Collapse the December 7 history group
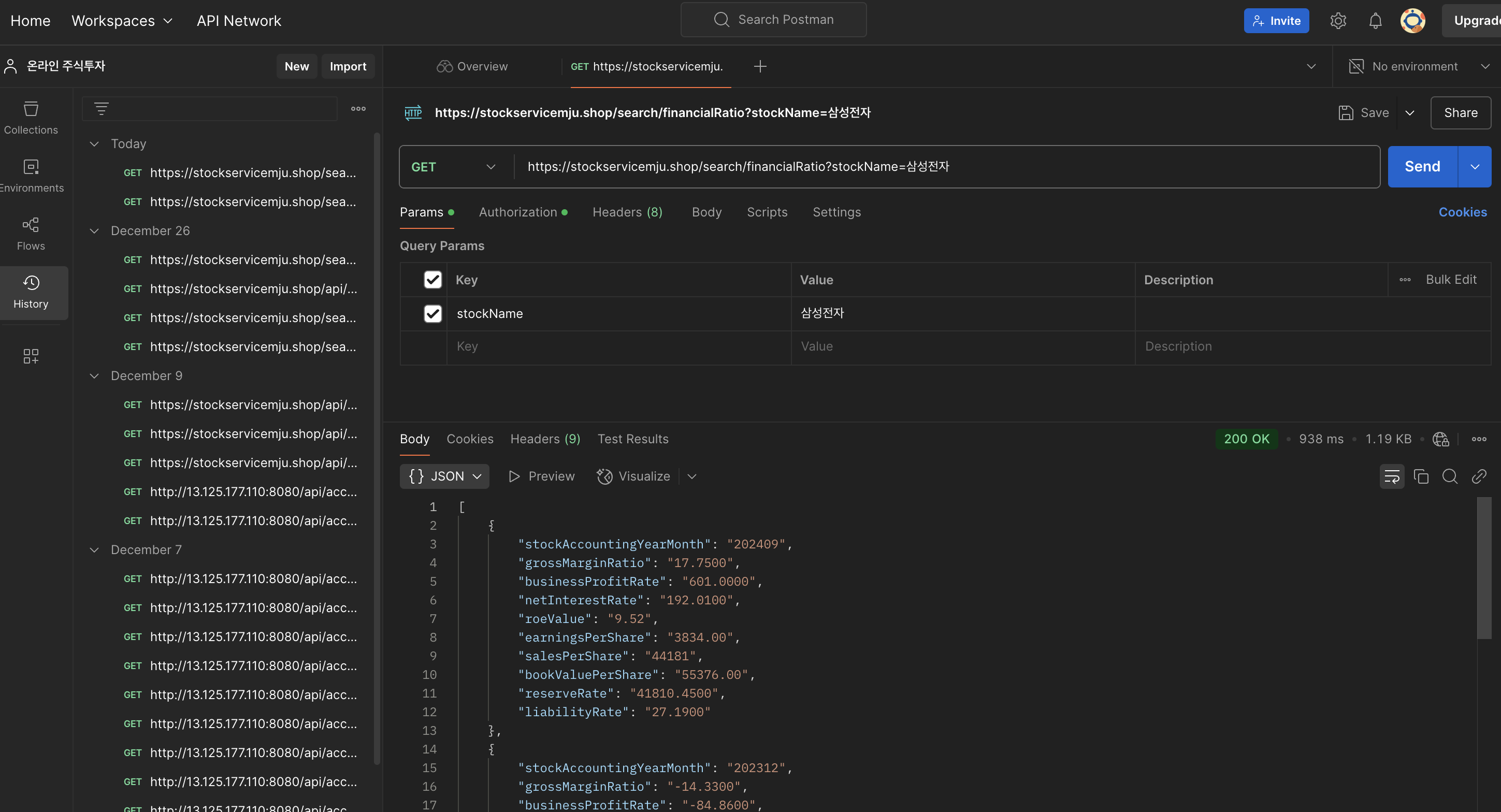Screen dimensions: 1501x812 (94, 550)
